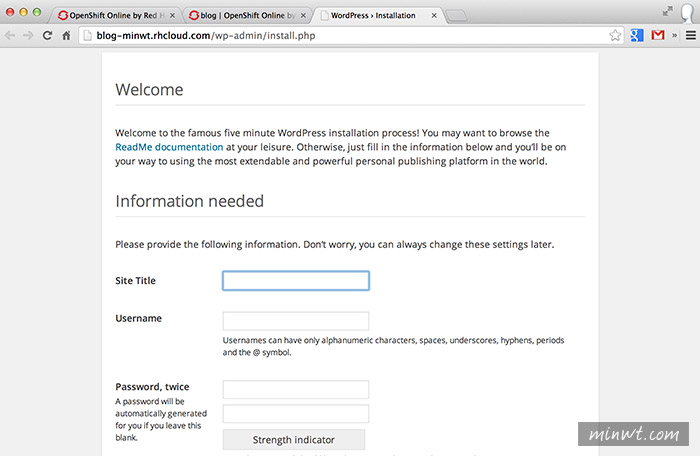Image resolution: width=700 pixels, height=456 pixels.
Task: Reload the page with refresh icon
Action: click(x=47, y=35)
